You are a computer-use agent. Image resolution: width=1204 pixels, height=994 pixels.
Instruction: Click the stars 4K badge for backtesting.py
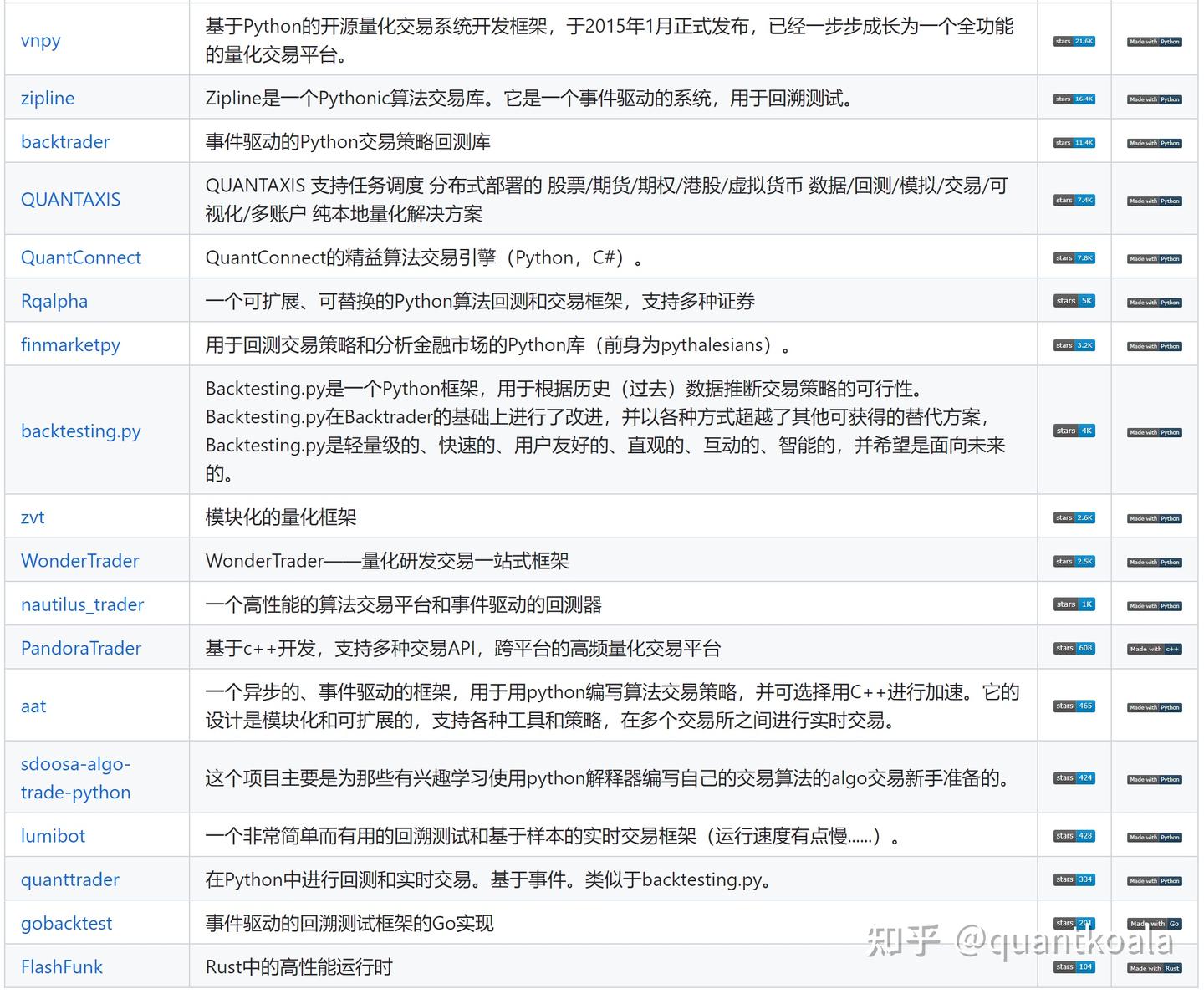pyautogui.click(x=1074, y=431)
